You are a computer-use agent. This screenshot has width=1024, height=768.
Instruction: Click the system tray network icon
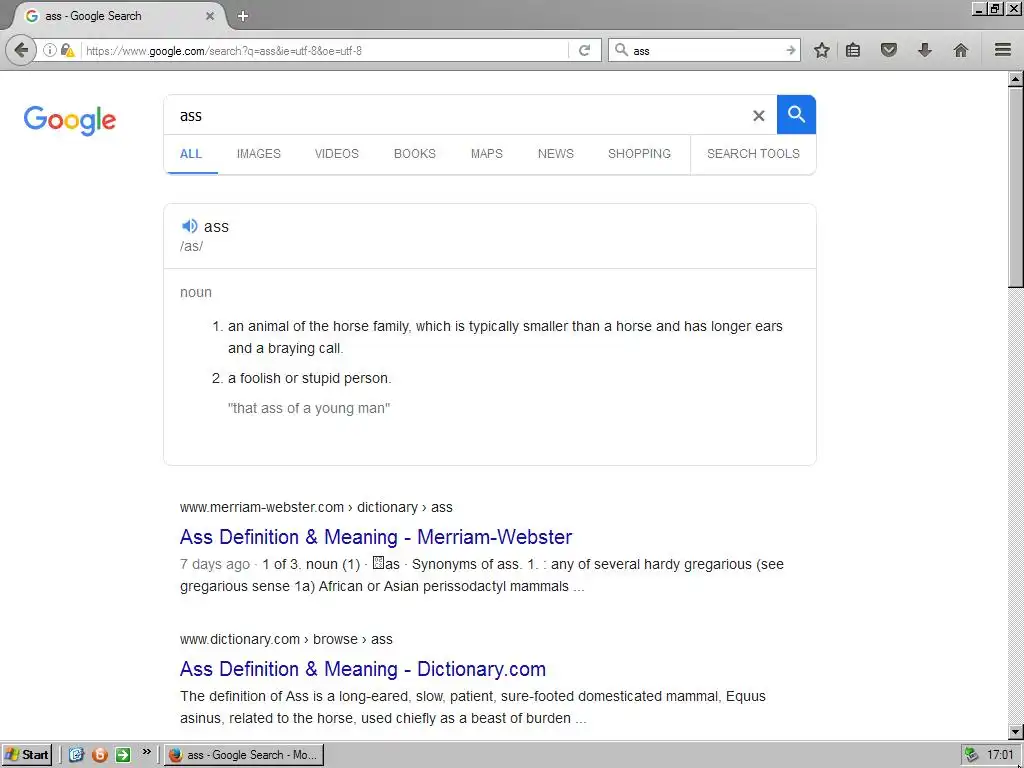click(x=972, y=755)
